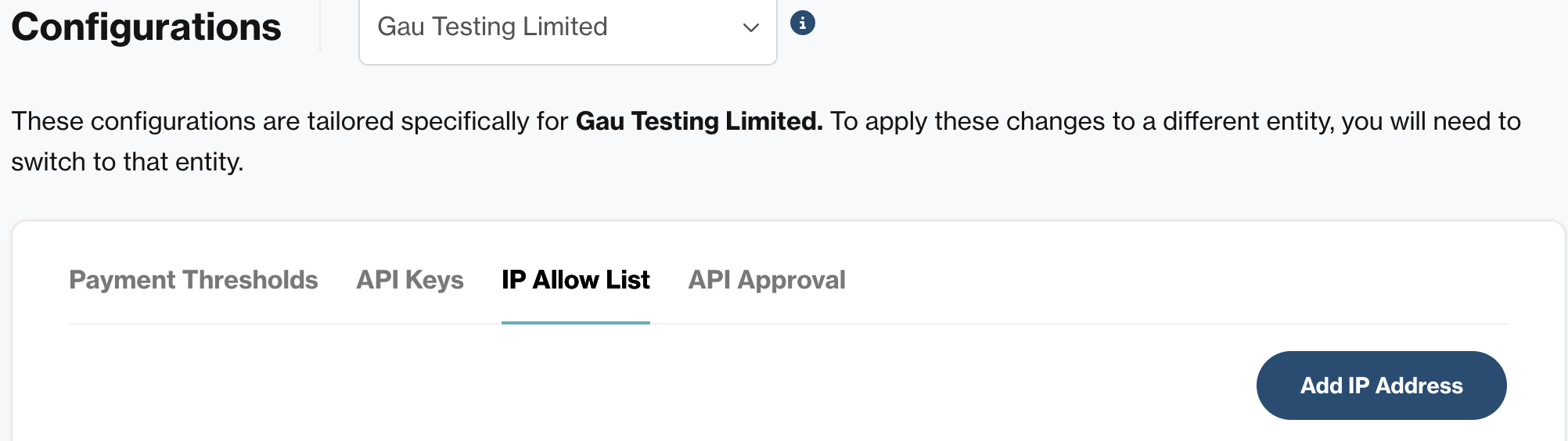Image resolution: width=1568 pixels, height=441 pixels.
Task: Click bold Gau Testing Limited text in description
Action: click(x=699, y=121)
